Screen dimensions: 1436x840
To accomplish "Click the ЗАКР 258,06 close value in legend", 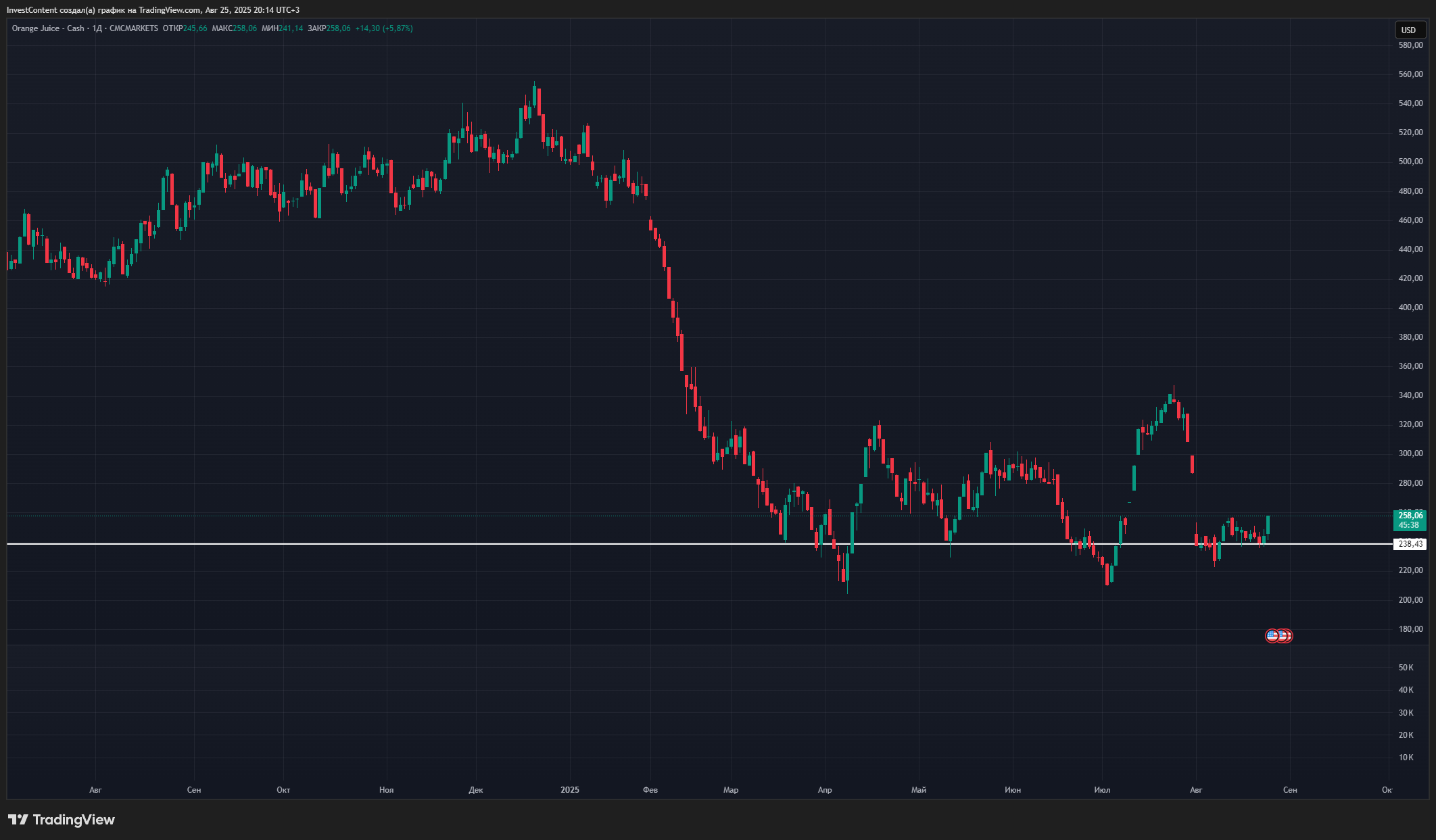I will [x=329, y=28].
